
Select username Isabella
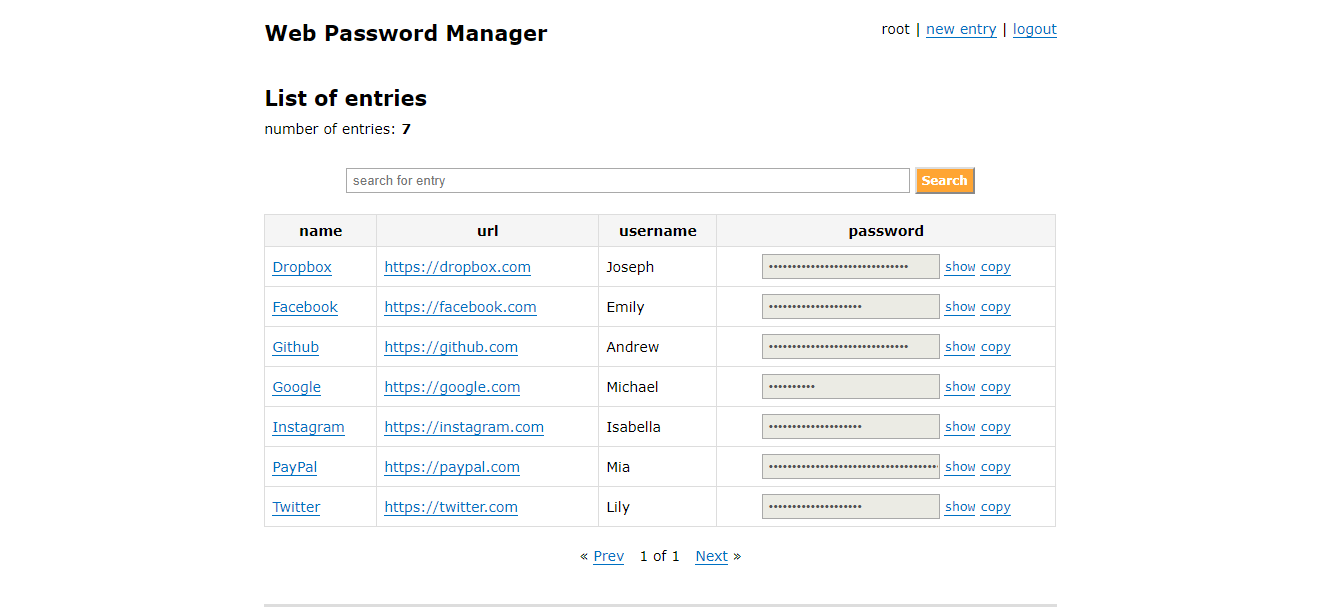pyautogui.click(x=633, y=427)
